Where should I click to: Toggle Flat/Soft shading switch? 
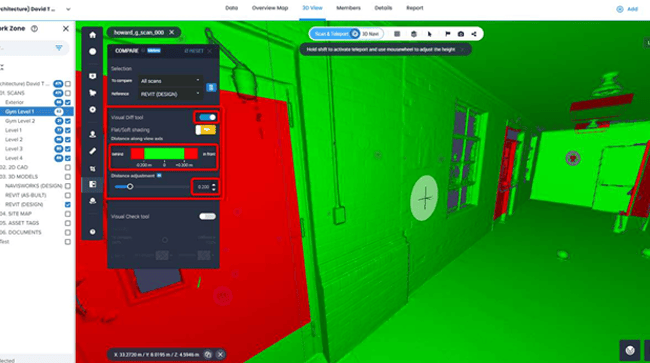(206, 130)
